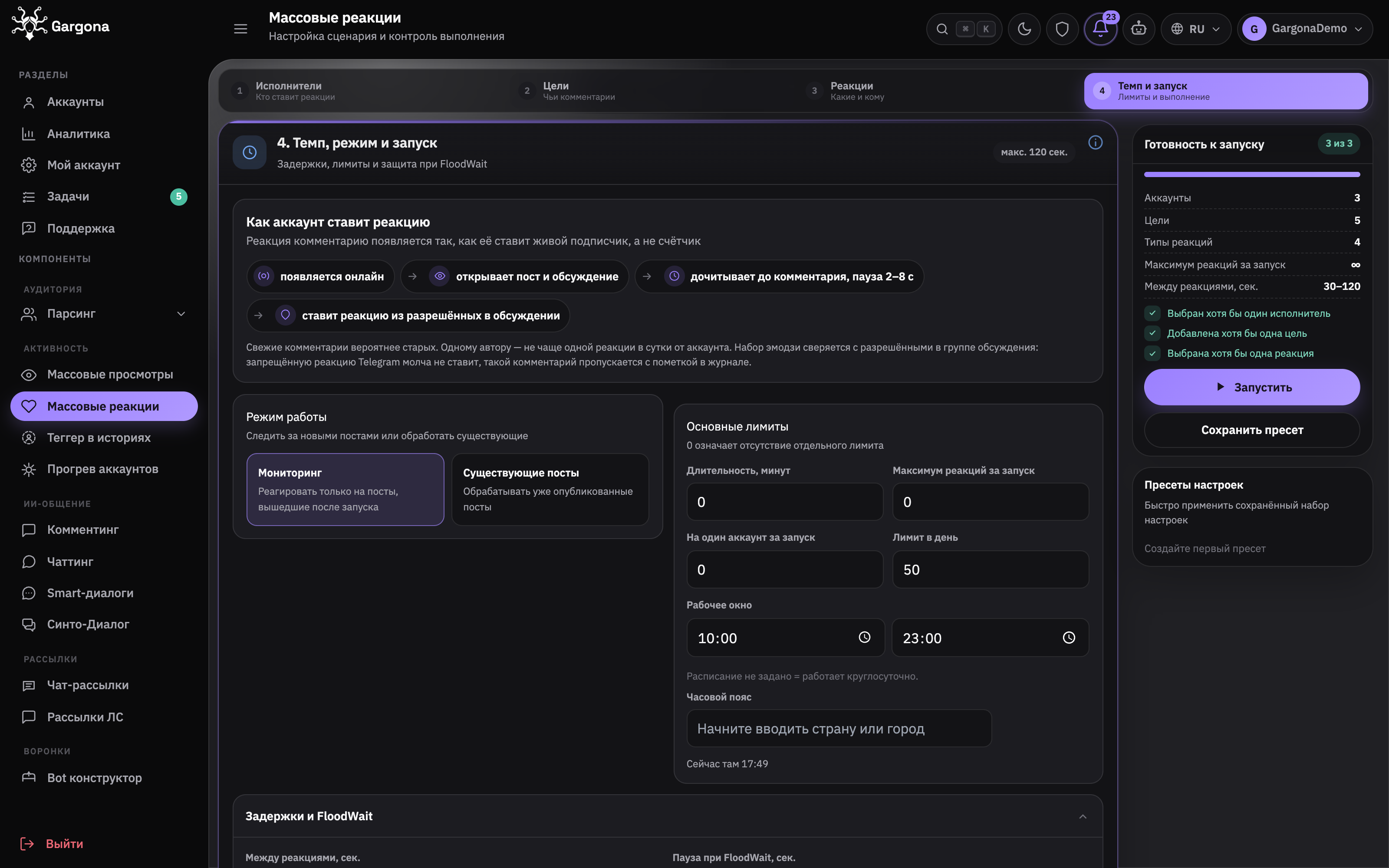Image resolution: width=1389 pixels, height=868 pixels.
Task: Go to step 3 Реакции
Action: 939,91
